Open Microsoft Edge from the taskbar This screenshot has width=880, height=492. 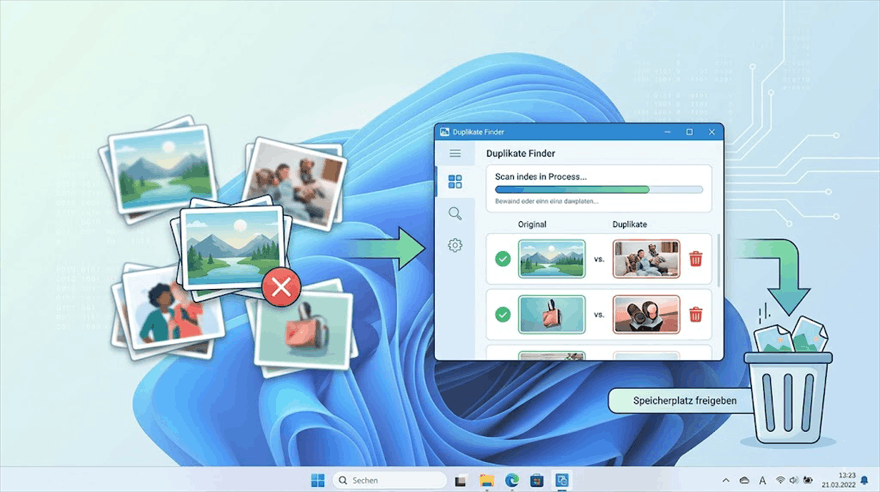tap(512, 480)
